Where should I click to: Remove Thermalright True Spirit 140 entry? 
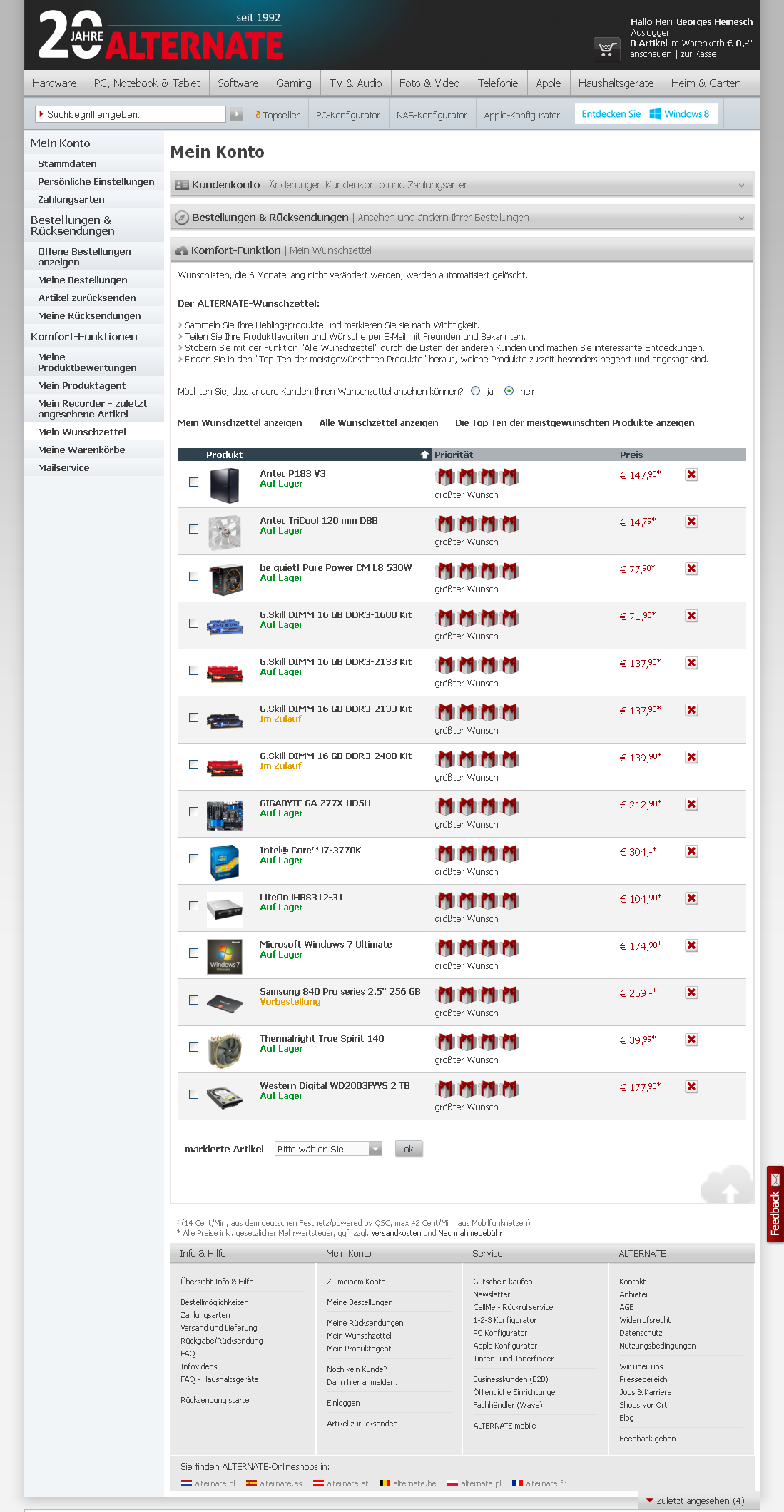pyautogui.click(x=691, y=1040)
